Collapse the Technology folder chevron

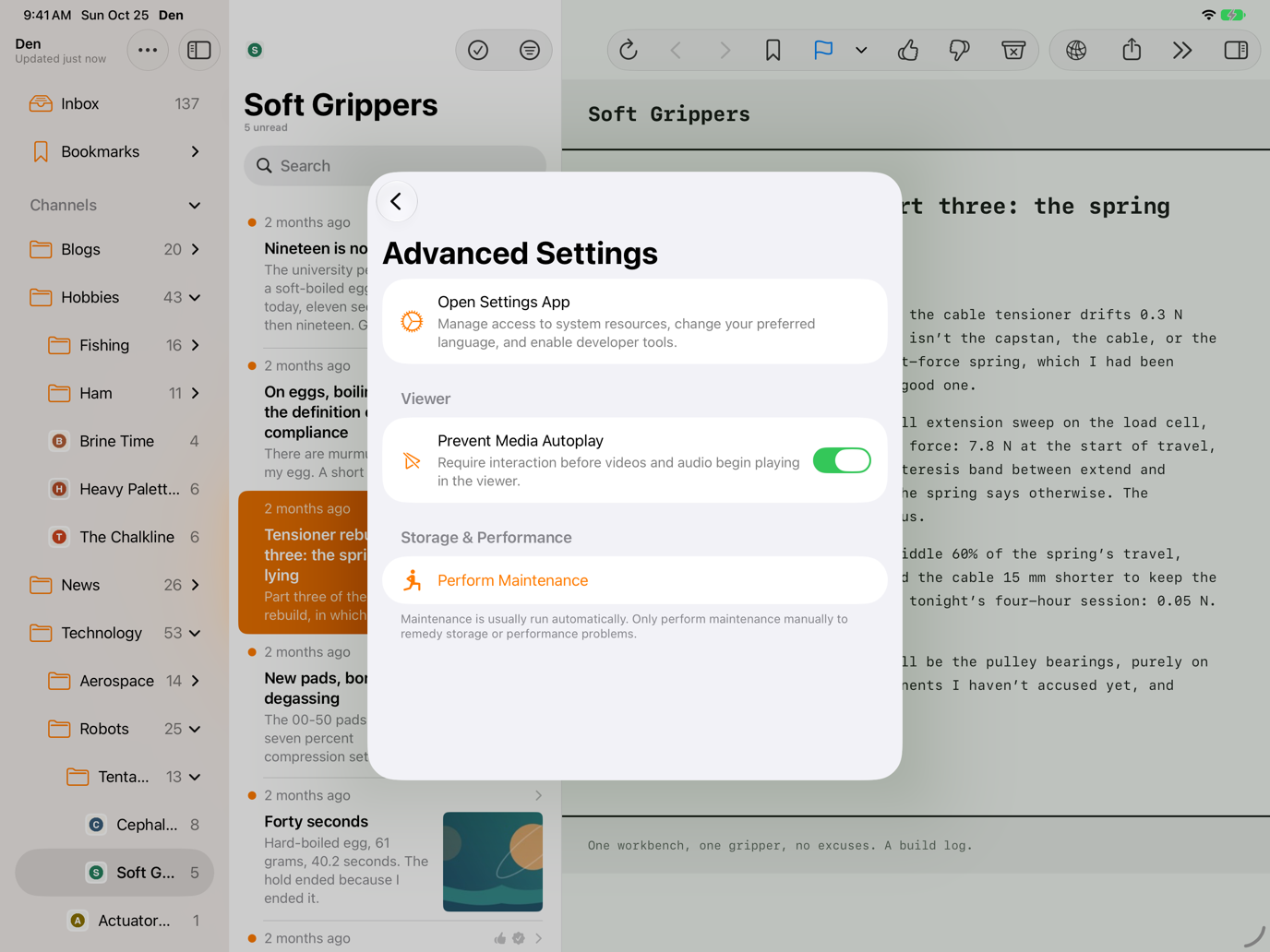195,633
